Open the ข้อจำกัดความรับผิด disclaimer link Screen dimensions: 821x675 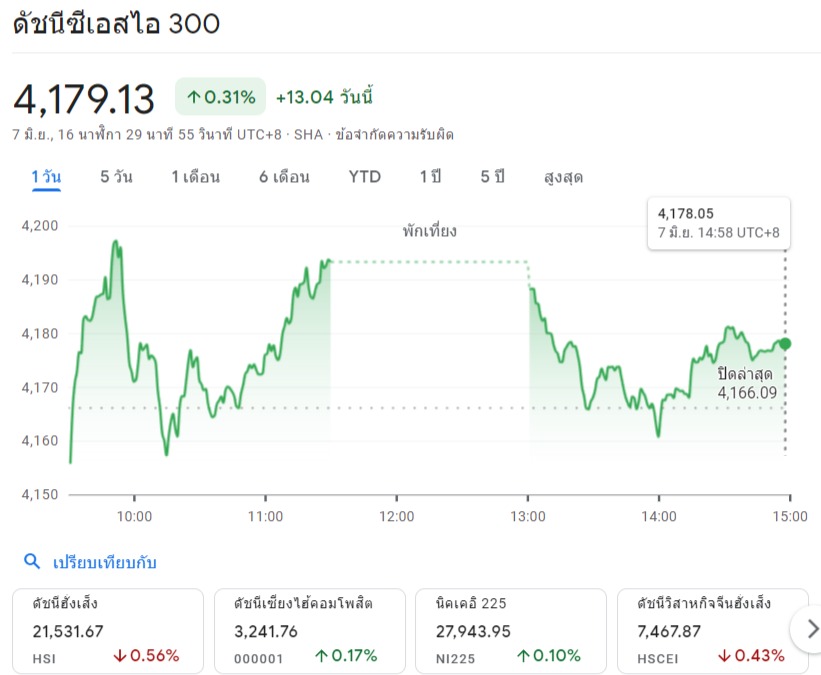[394, 135]
